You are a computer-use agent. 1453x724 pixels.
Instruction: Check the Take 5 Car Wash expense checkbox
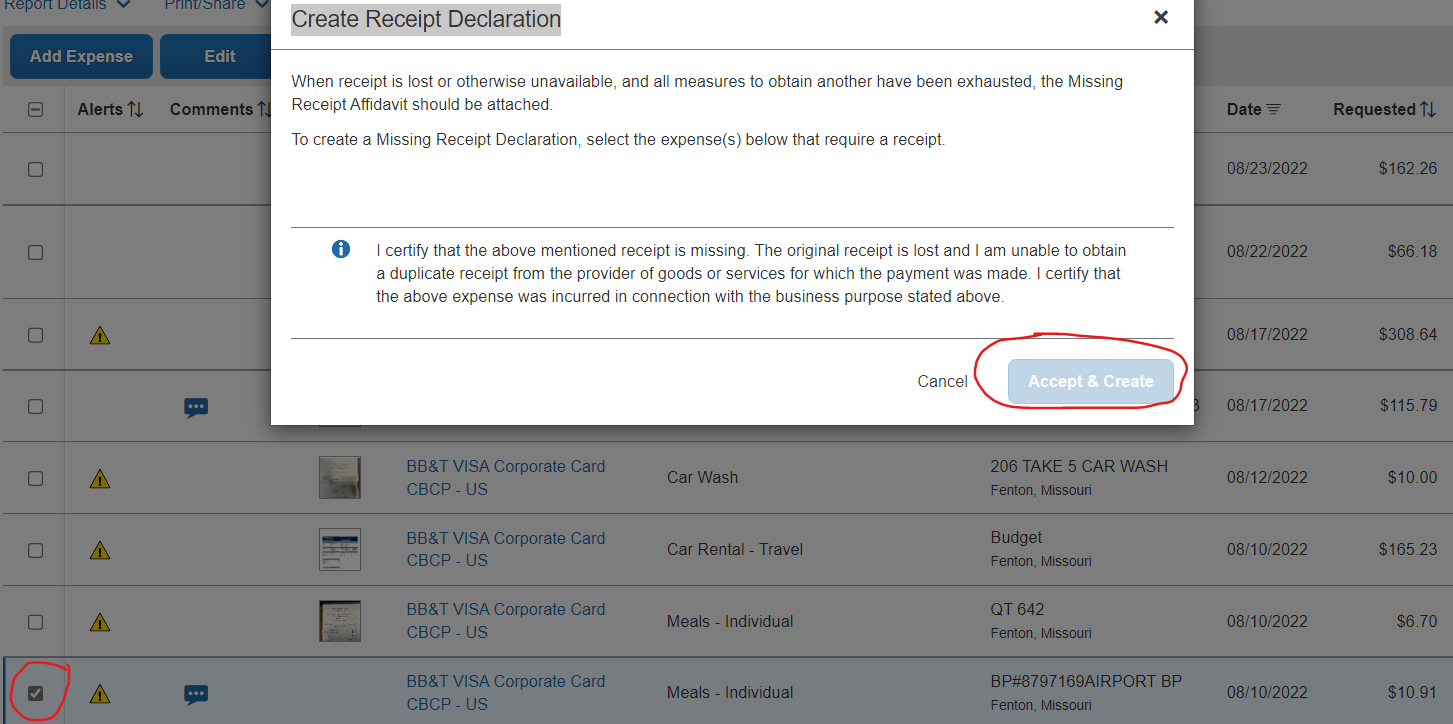point(35,478)
